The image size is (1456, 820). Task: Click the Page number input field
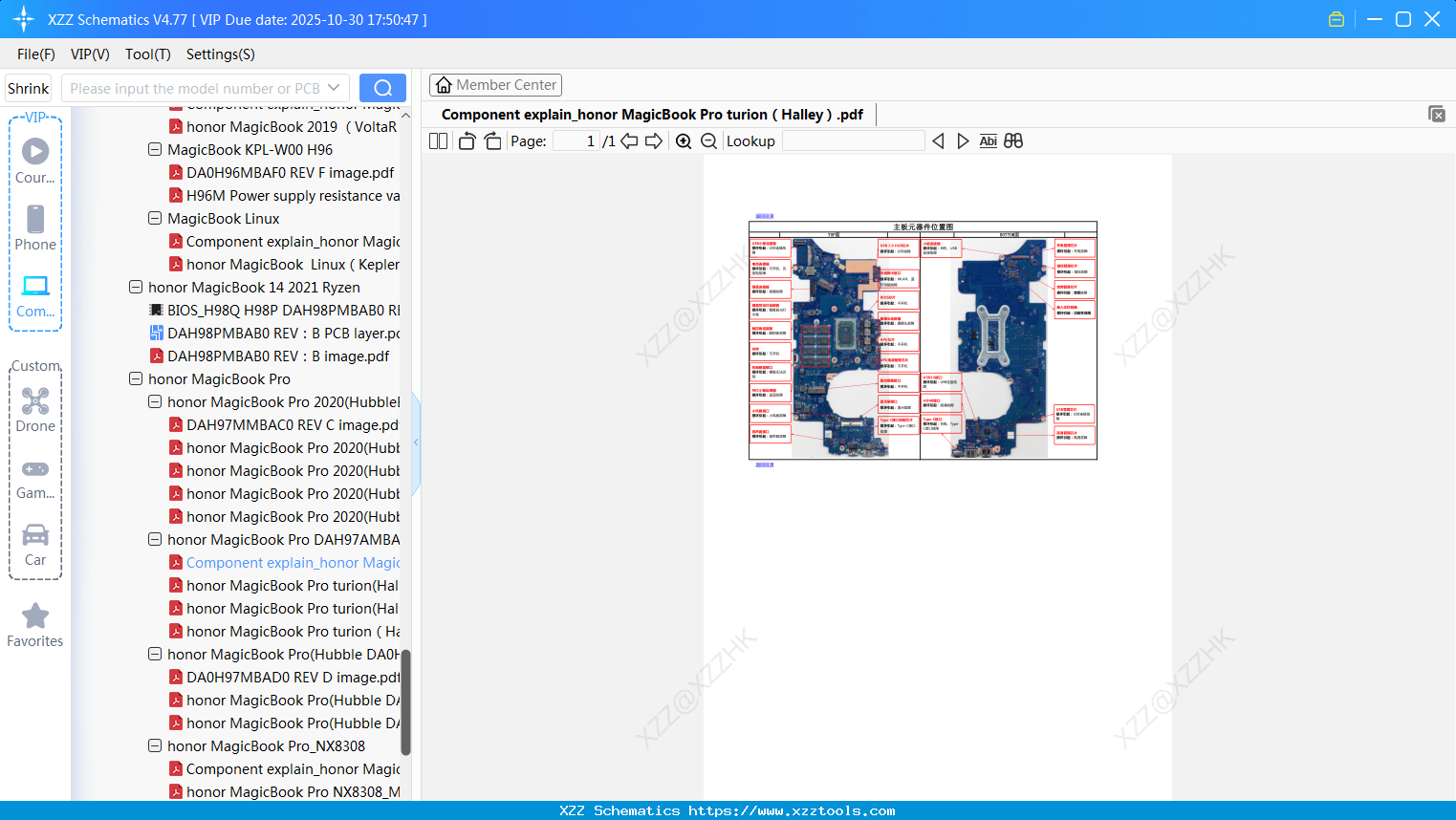[x=576, y=141]
